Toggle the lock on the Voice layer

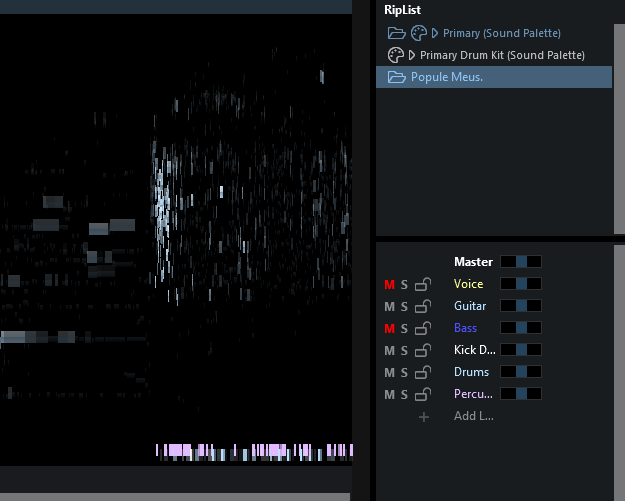(x=423, y=284)
